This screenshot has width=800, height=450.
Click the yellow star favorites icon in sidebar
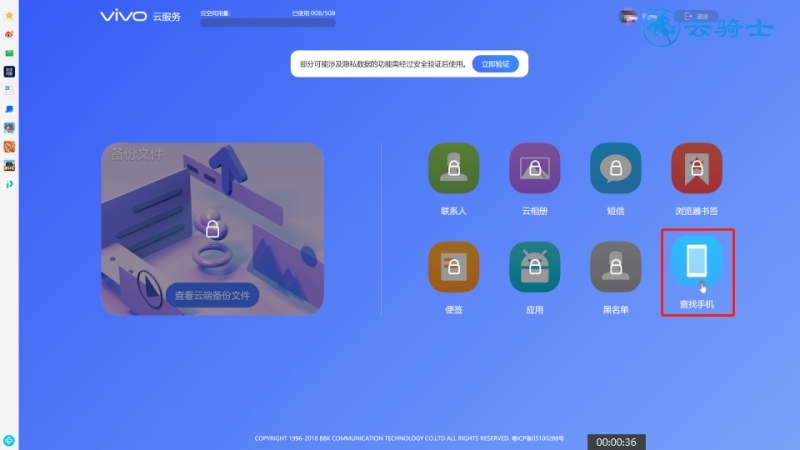coord(9,16)
